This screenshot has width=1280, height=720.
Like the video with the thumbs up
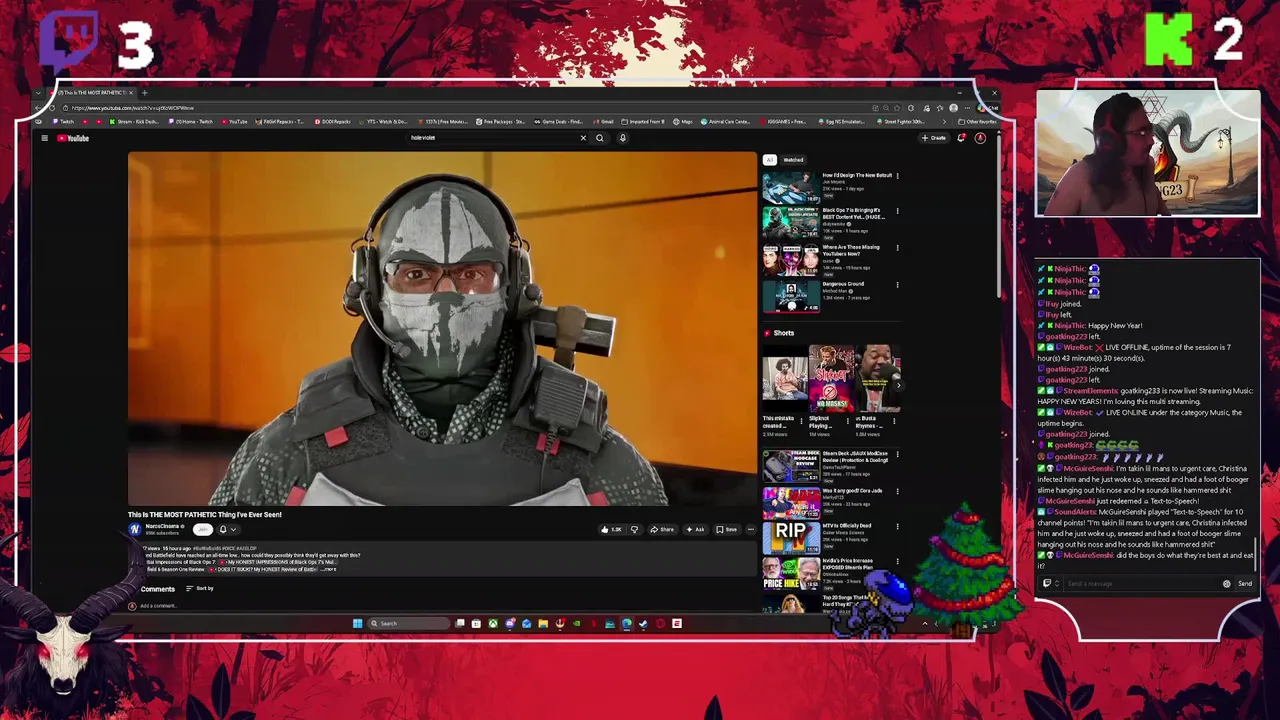tap(611, 530)
